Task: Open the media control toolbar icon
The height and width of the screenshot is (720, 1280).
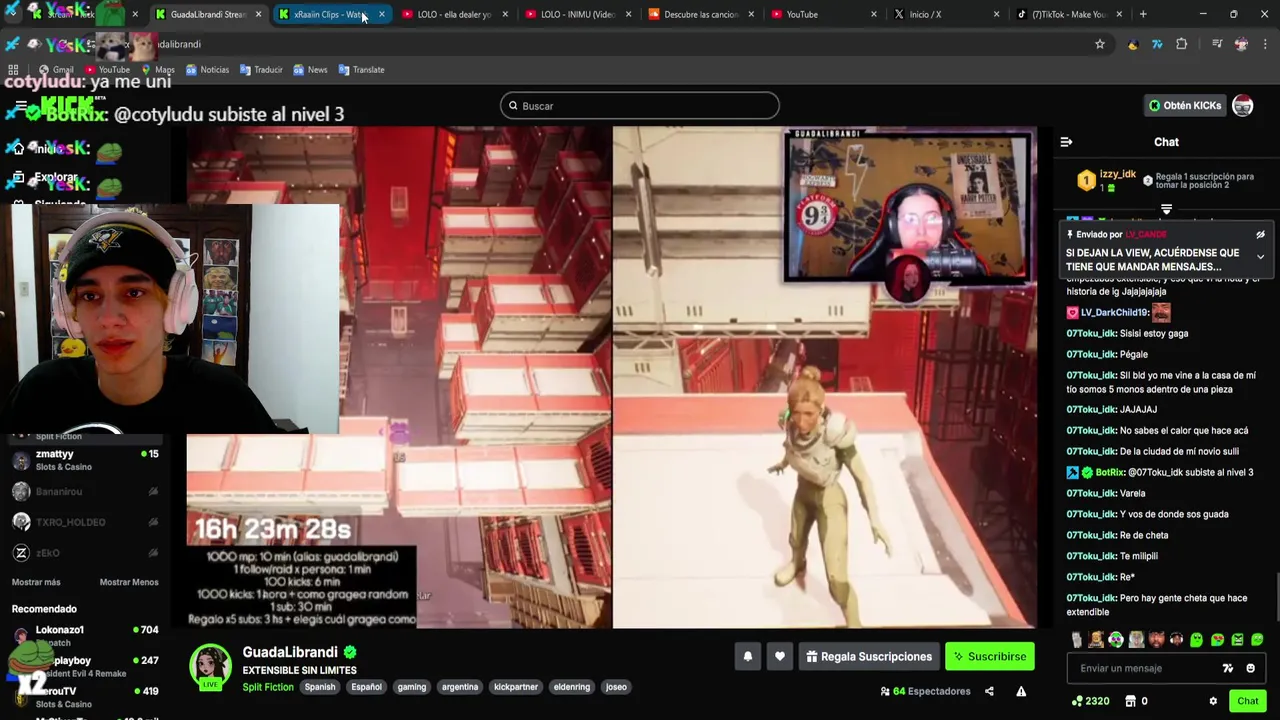Action: 1217,44
